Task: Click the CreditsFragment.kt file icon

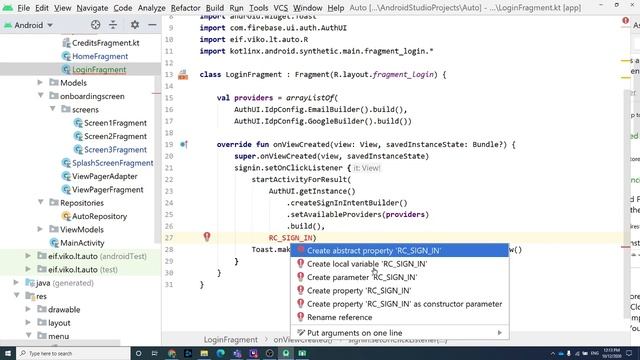Action: coord(66,42)
